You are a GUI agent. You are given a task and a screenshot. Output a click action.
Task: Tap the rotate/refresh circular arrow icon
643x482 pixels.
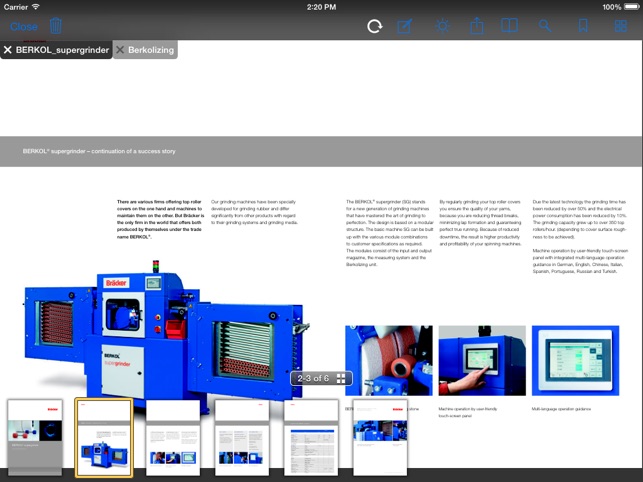coord(374,26)
